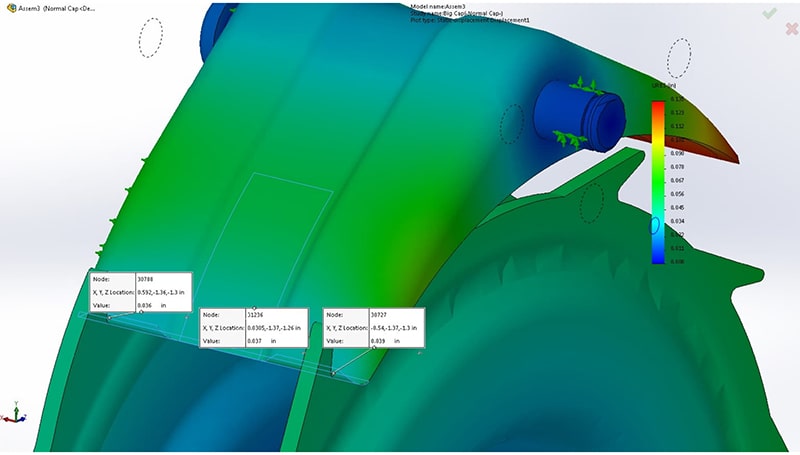This screenshot has height=455, width=800.
Task: Select the green fixture arrows below the blue pin
Action: pos(570,138)
